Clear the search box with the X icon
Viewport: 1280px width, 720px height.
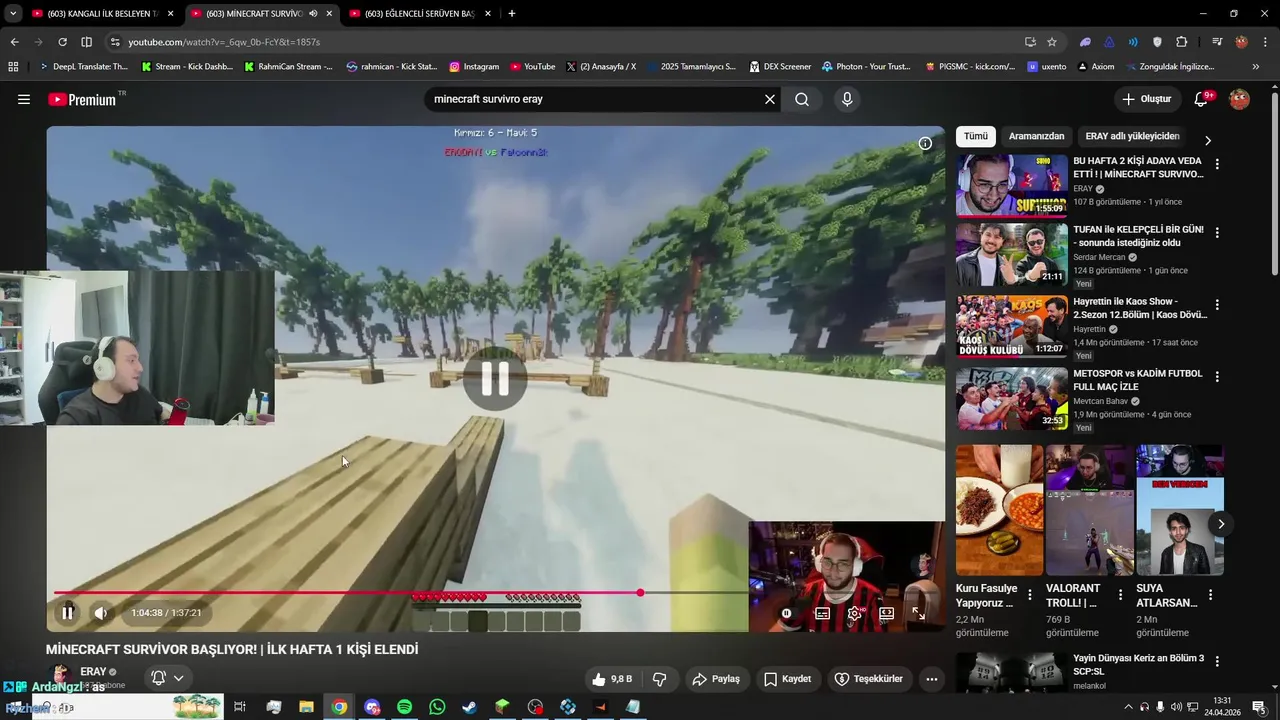click(770, 99)
